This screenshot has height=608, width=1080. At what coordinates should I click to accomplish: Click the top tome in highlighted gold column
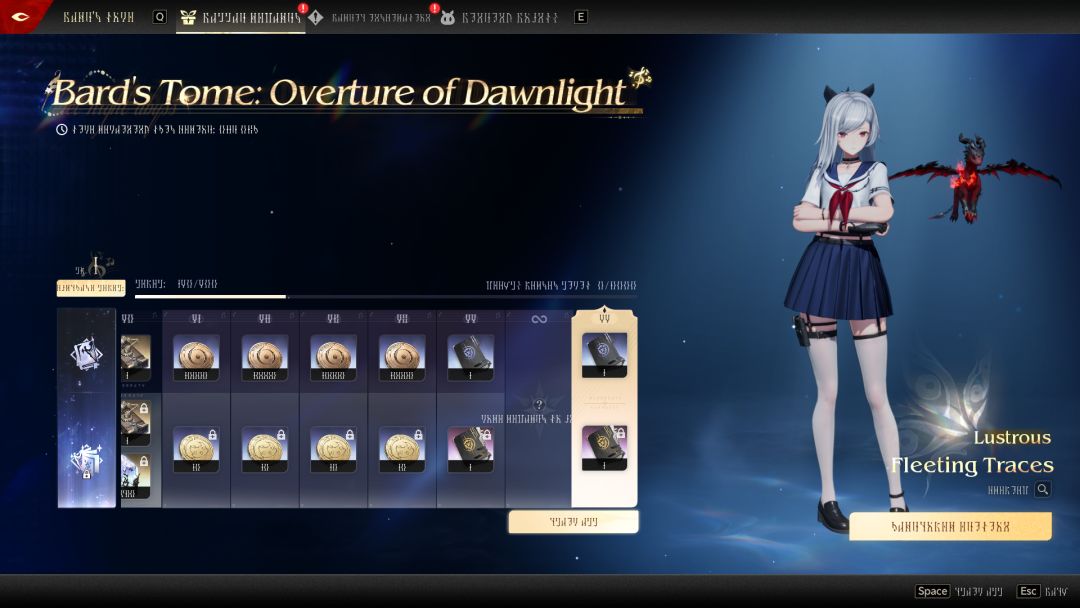(x=604, y=355)
